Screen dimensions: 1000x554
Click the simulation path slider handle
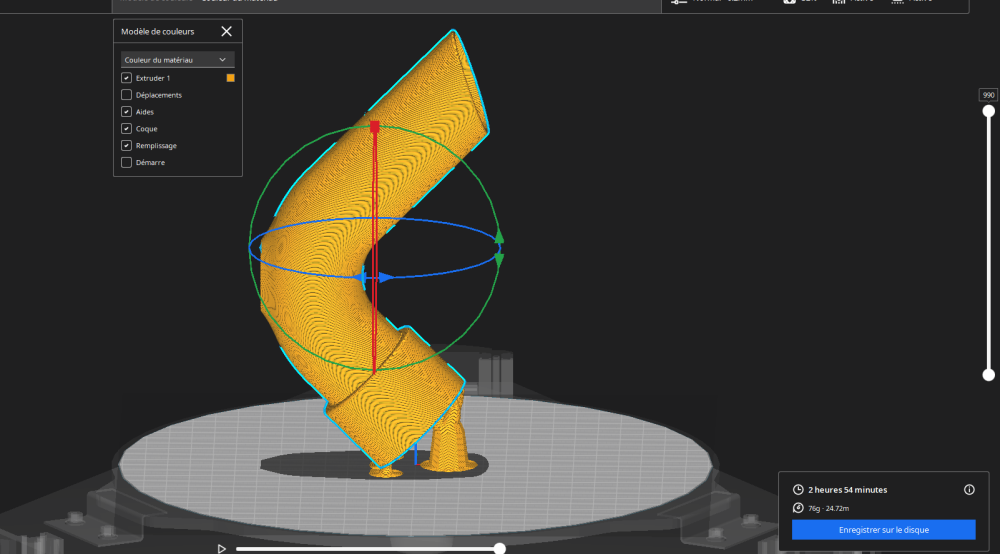coord(500,548)
